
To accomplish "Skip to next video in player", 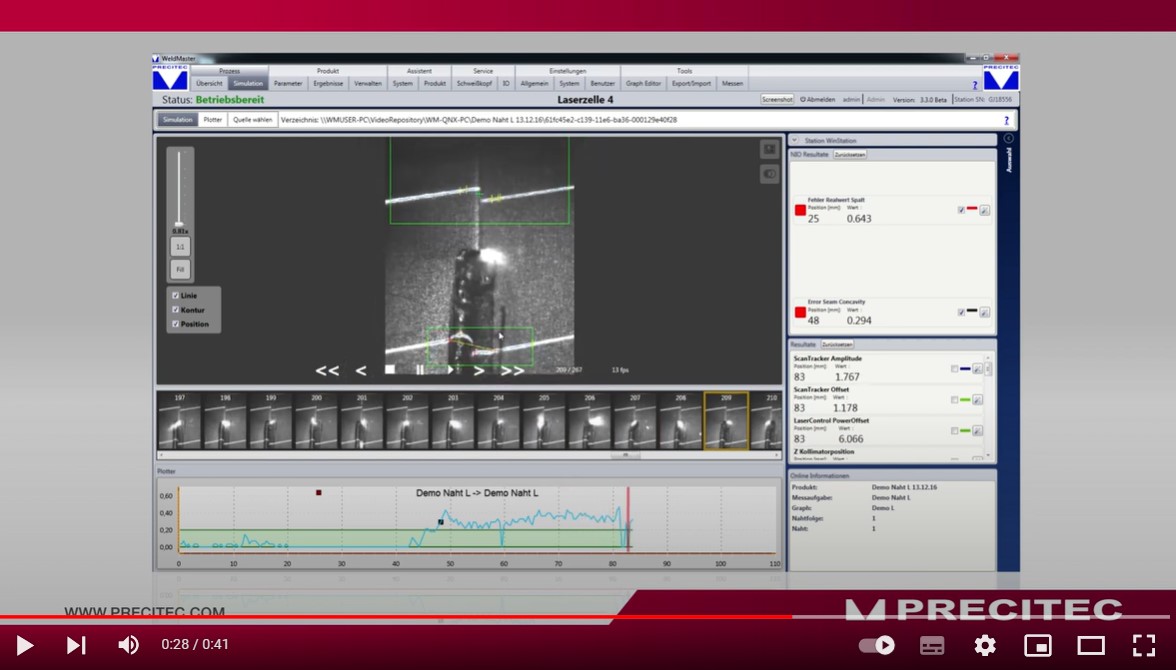I will (x=76, y=645).
